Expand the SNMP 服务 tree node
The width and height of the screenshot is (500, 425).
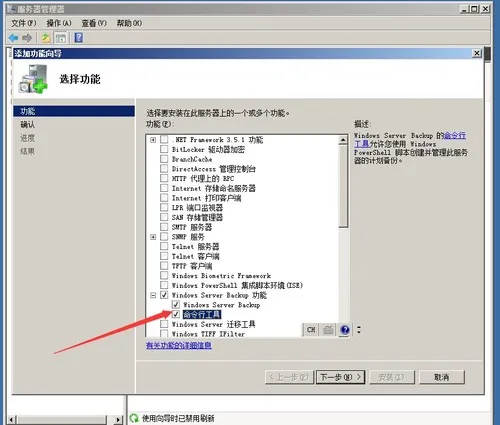(153, 237)
